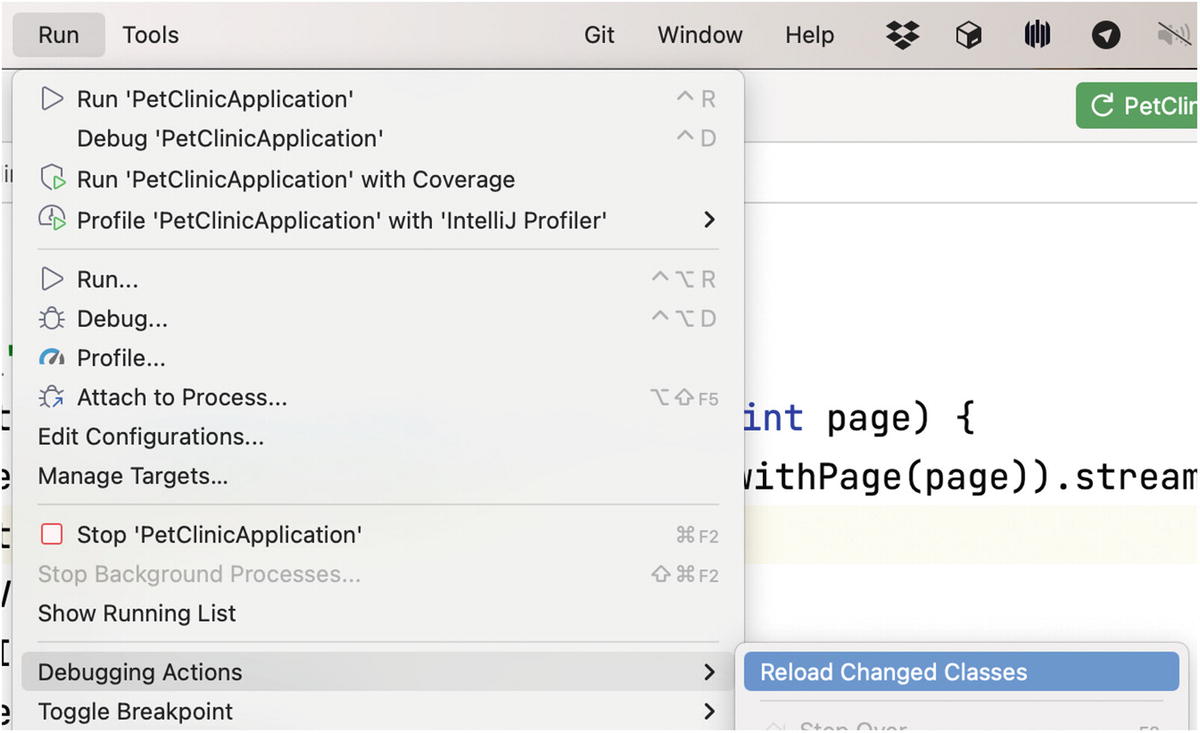1200x733 pixels.
Task: Open the Tools menu
Action: [151, 35]
